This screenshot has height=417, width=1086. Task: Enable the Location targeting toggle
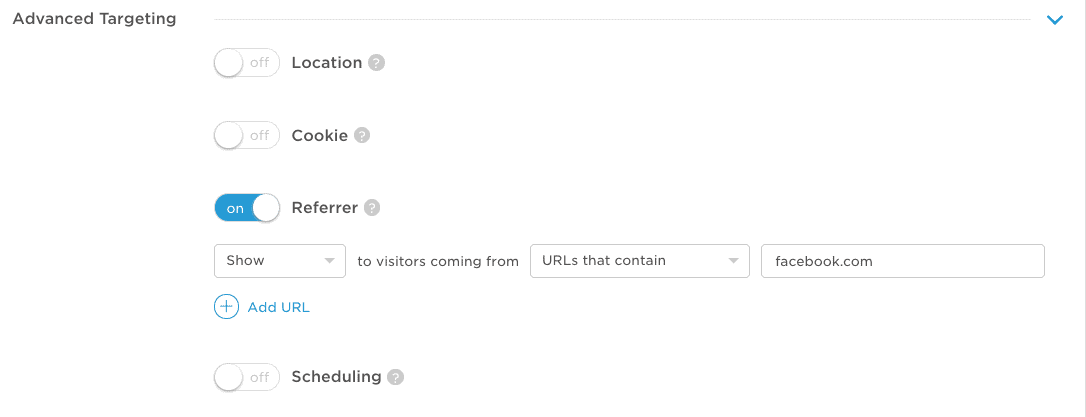(247, 63)
